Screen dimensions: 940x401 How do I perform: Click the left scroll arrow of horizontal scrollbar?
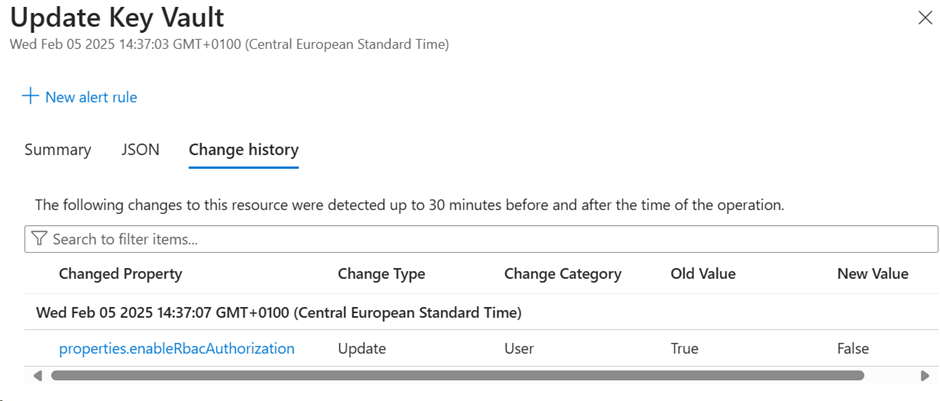pos(38,376)
